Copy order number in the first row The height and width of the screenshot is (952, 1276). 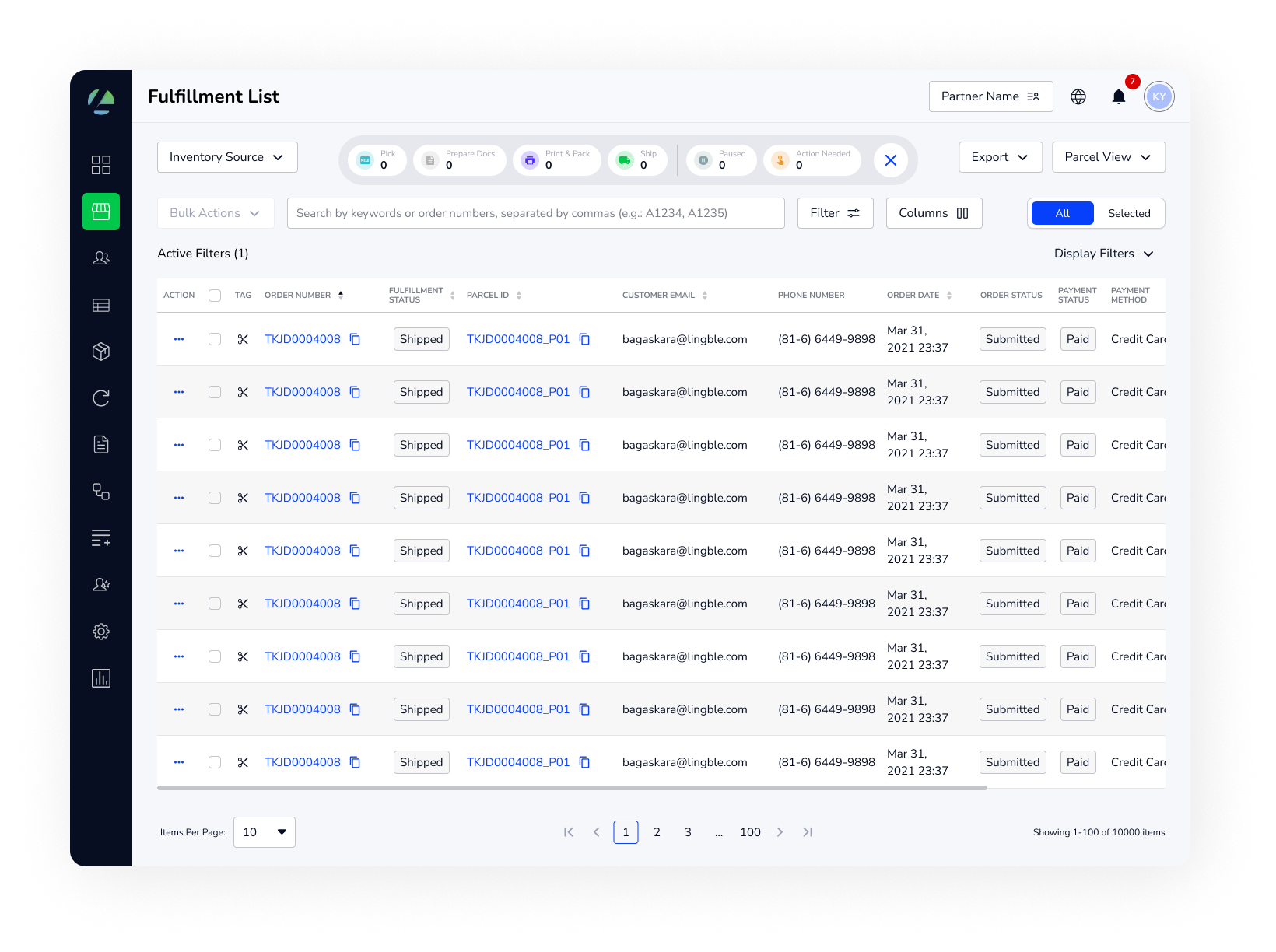coord(355,339)
